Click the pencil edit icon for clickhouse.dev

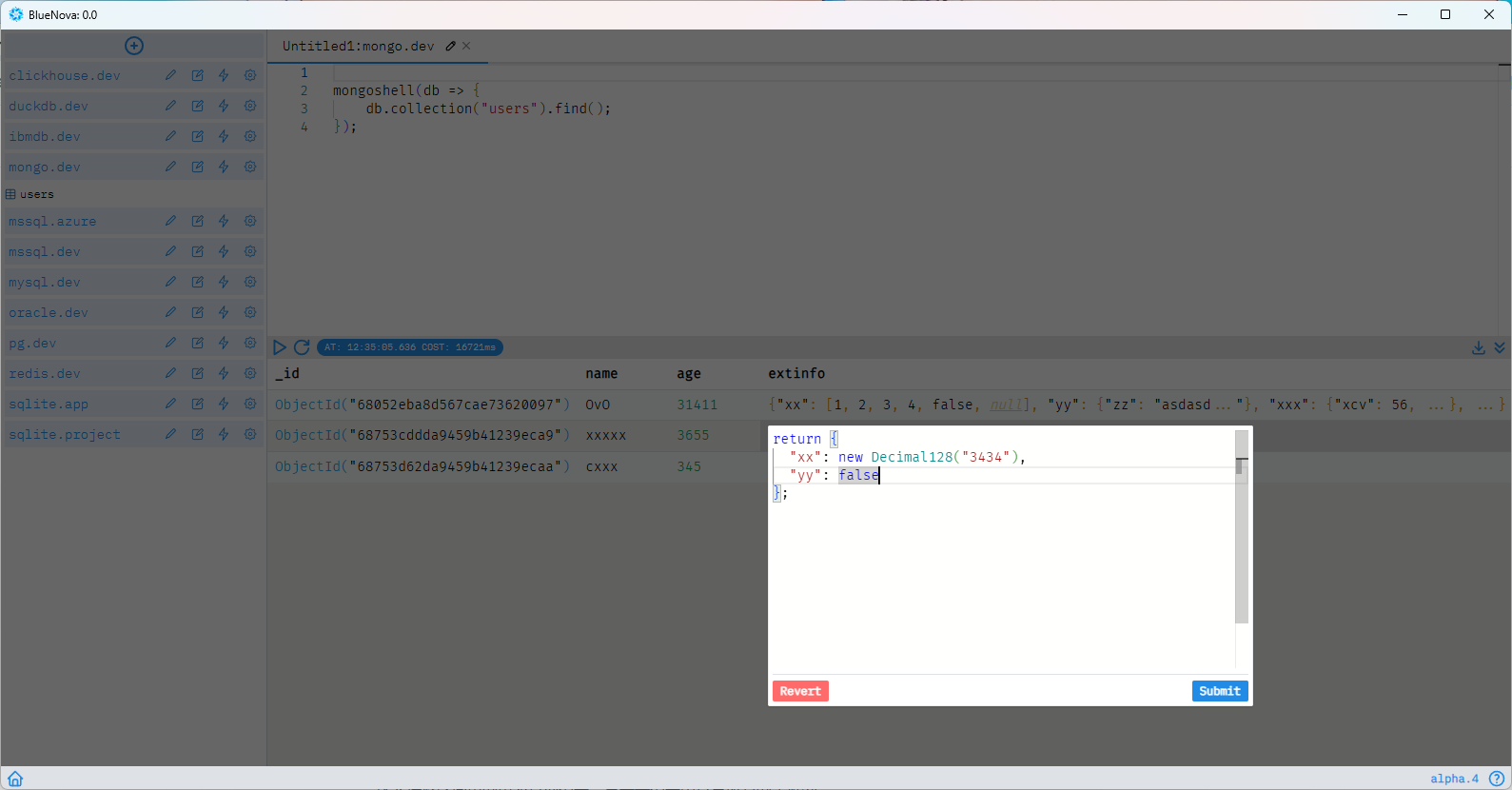point(170,75)
